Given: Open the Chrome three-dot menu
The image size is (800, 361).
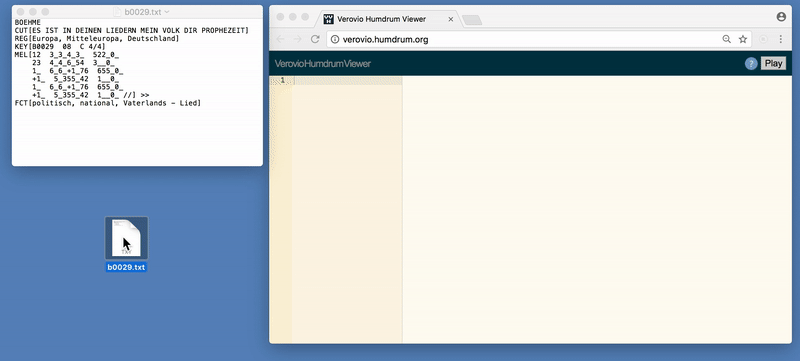Looking at the screenshot, I should coord(781,39).
